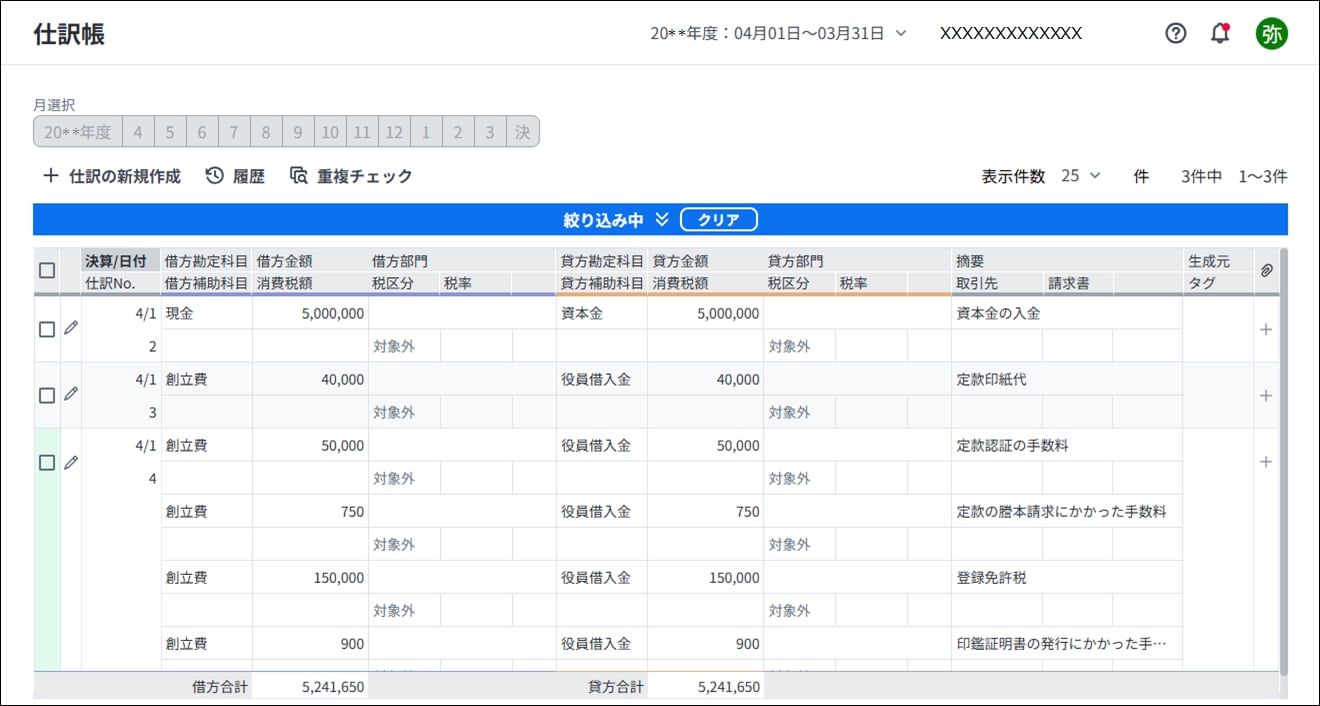Viewport: 1320px width, 706px height.
Task: Select the 決 settlement tab
Action: click(x=522, y=132)
